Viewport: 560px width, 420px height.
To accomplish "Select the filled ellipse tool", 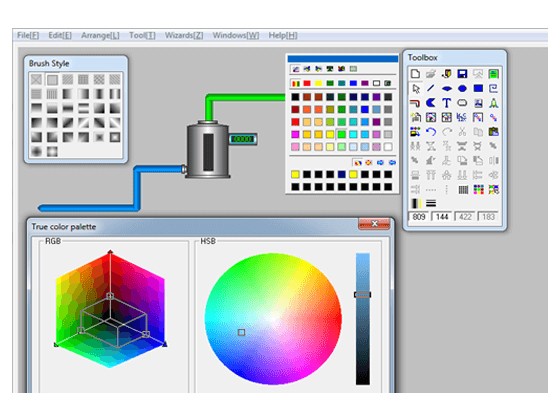I will click(462, 88).
